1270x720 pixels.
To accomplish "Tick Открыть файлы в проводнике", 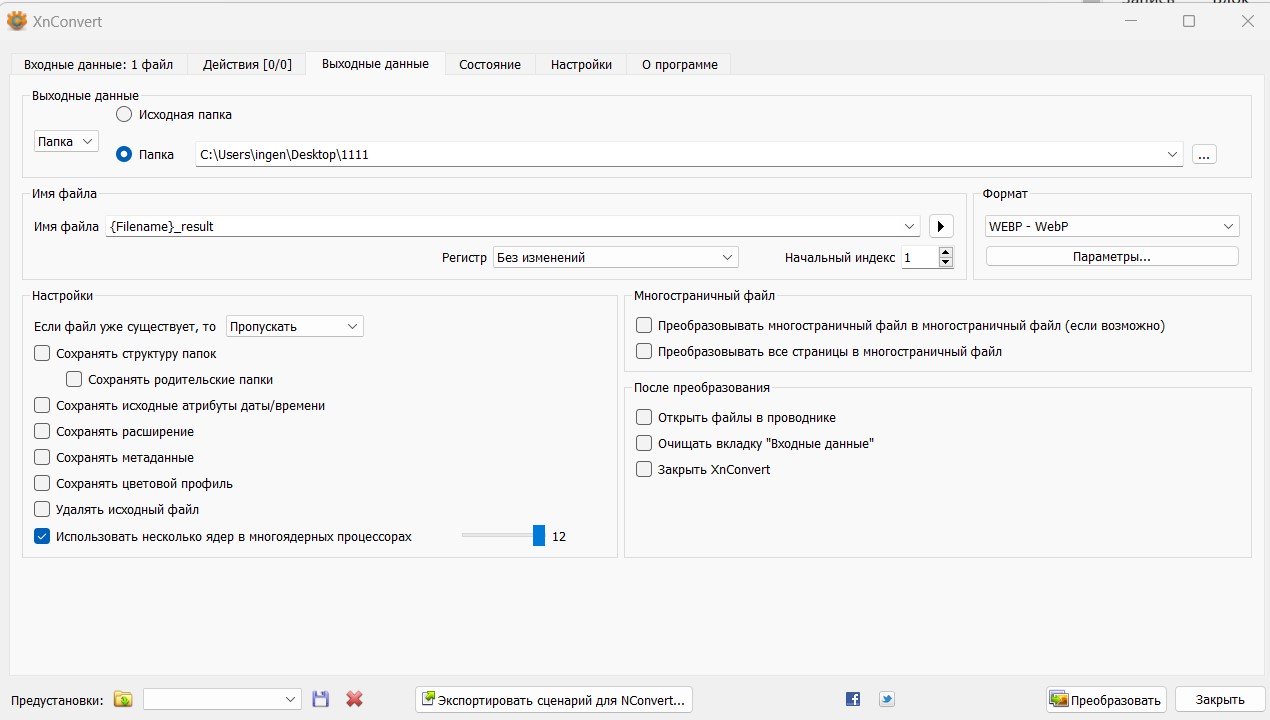I will point(644,417).
